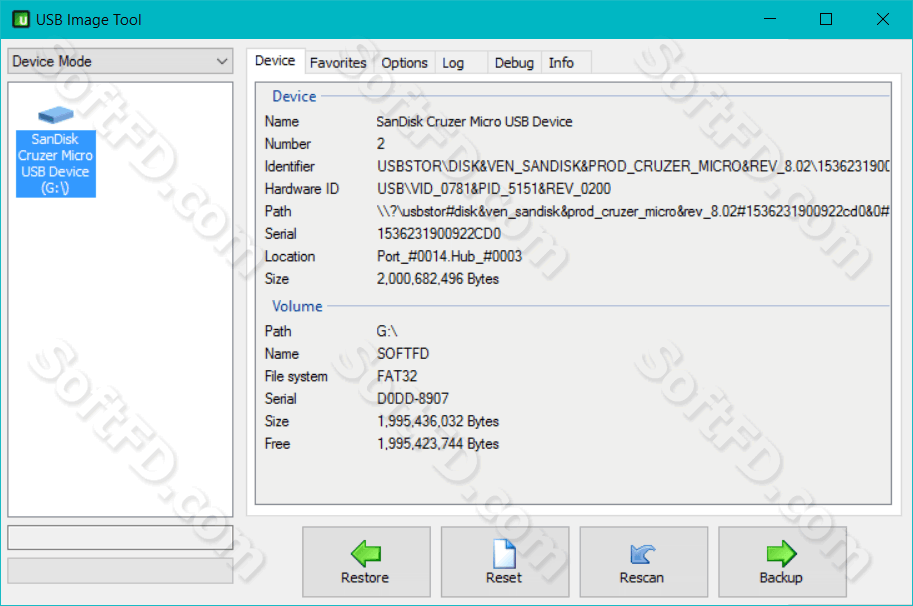This screenshot has width=913, height=606.
Task: Open the Favorites tab
Action: tap(338, 62)
